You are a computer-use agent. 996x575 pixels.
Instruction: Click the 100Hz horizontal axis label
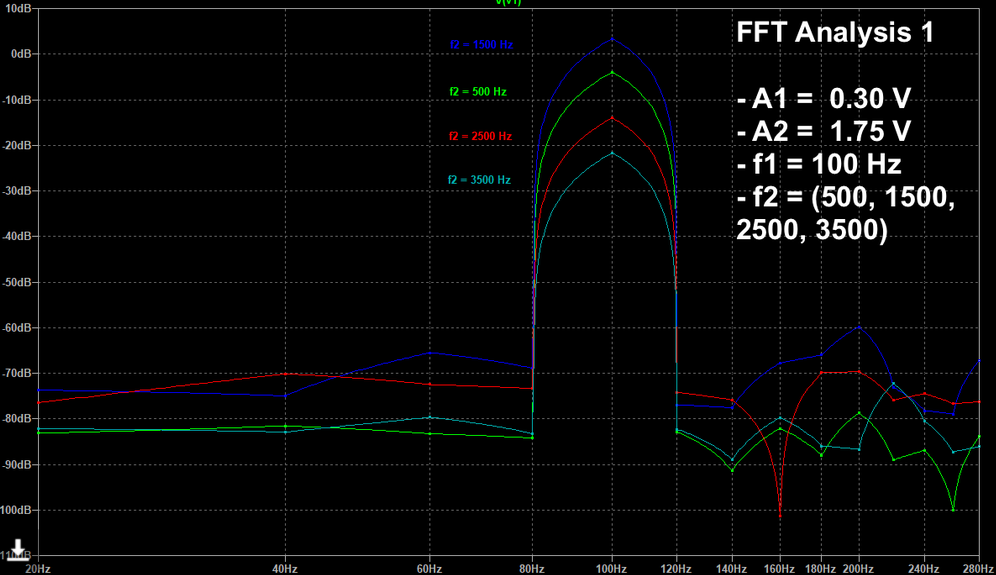point(612,569)
